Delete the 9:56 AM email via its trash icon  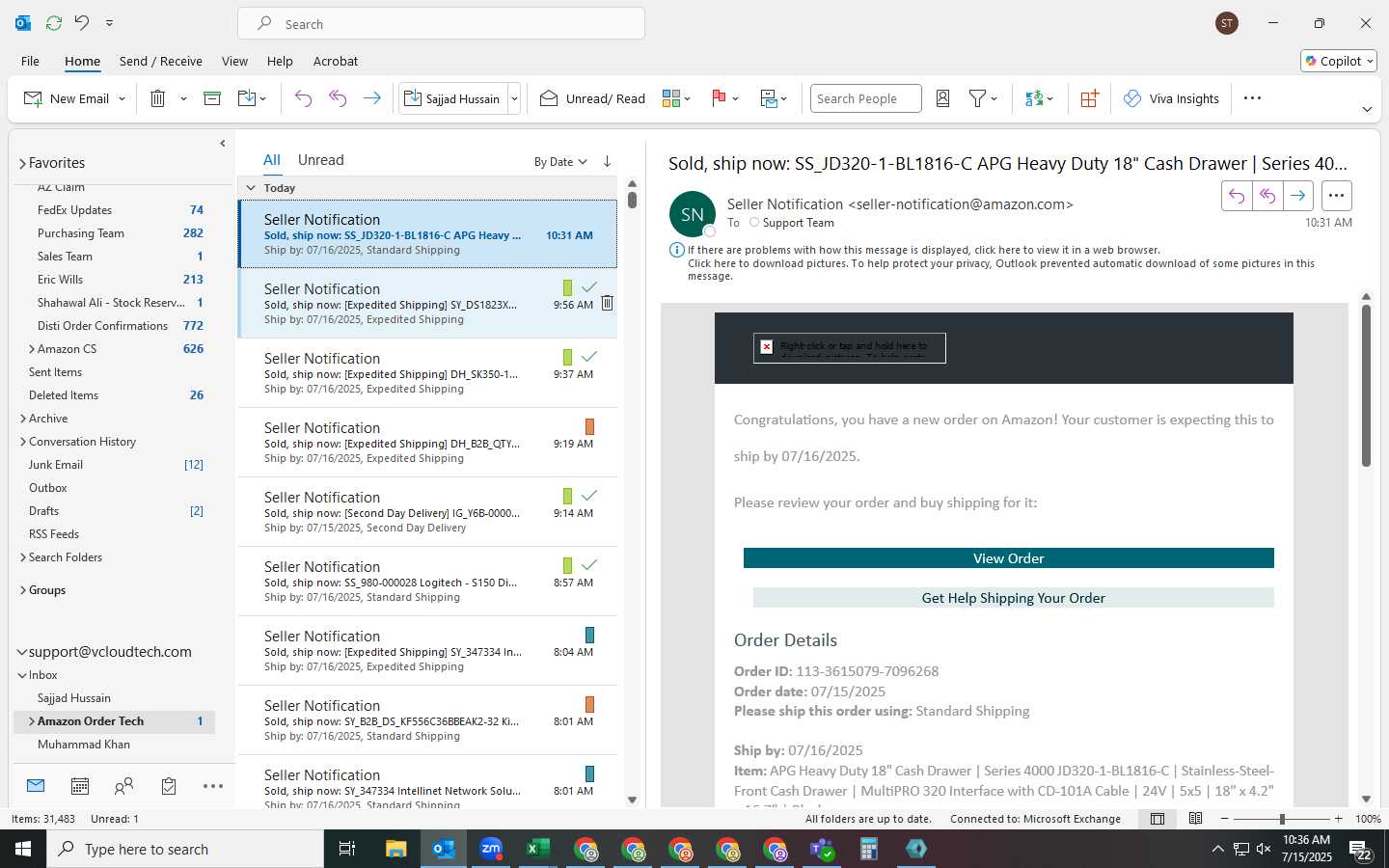(x=607, y=303)
